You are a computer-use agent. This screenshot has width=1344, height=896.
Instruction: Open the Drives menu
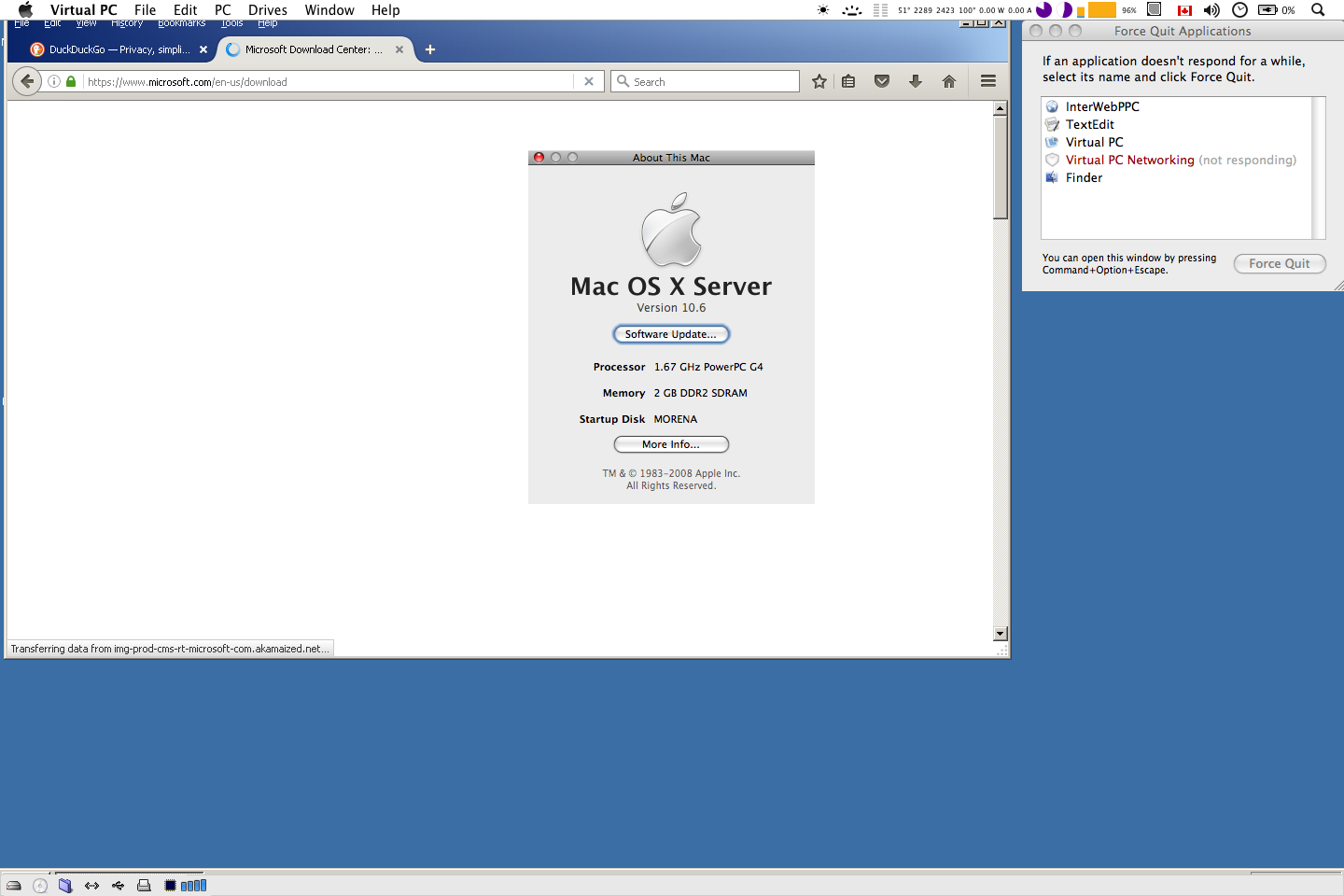[267, 10]
